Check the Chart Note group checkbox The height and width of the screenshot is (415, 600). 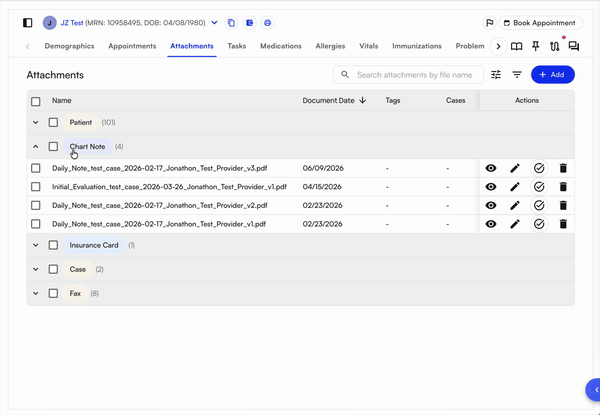point(53,146)
